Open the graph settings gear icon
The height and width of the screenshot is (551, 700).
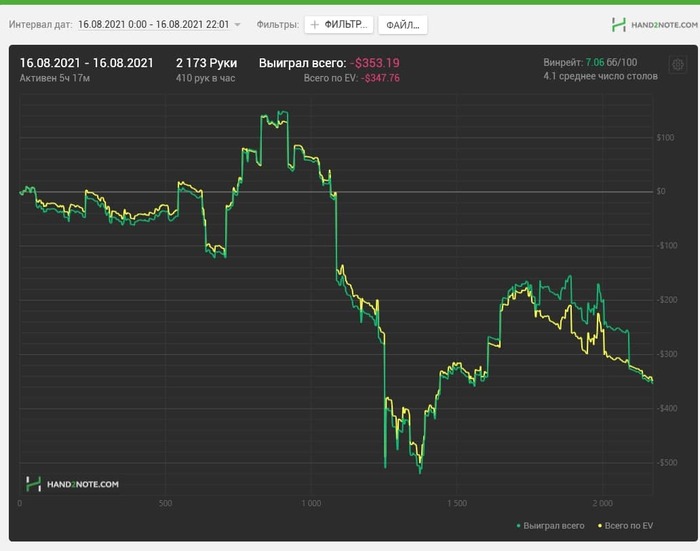pyautogui.click(x=677, y=65)
